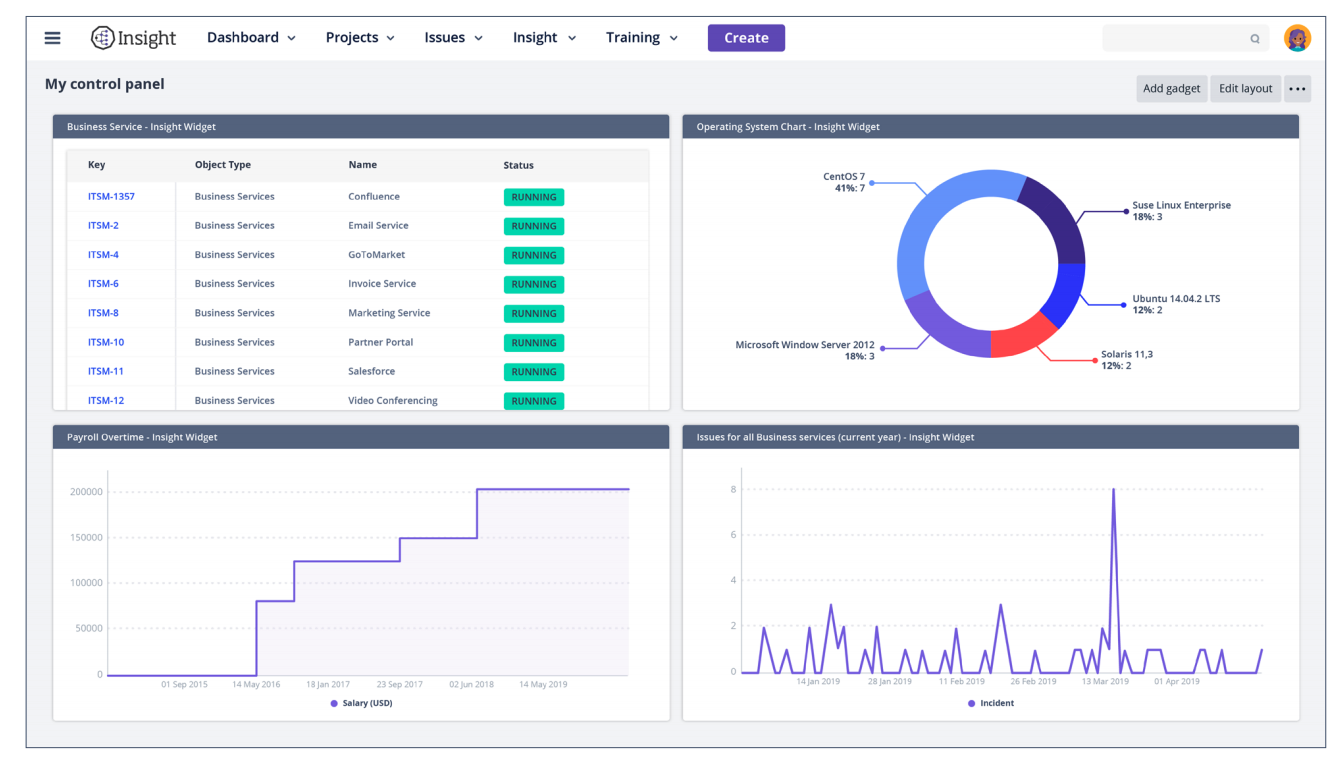Open the three-dot more options menu
Screen dimensions: 1339x762
click(1297, 88)
